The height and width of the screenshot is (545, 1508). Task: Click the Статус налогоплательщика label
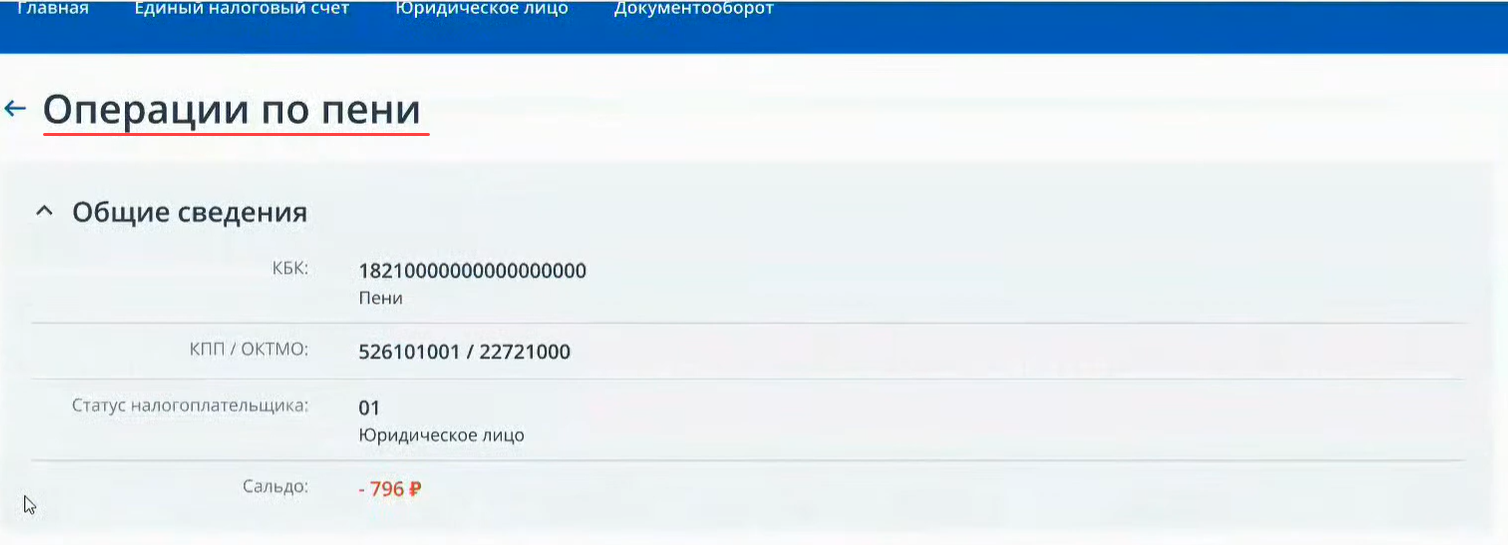click(190, 405)
